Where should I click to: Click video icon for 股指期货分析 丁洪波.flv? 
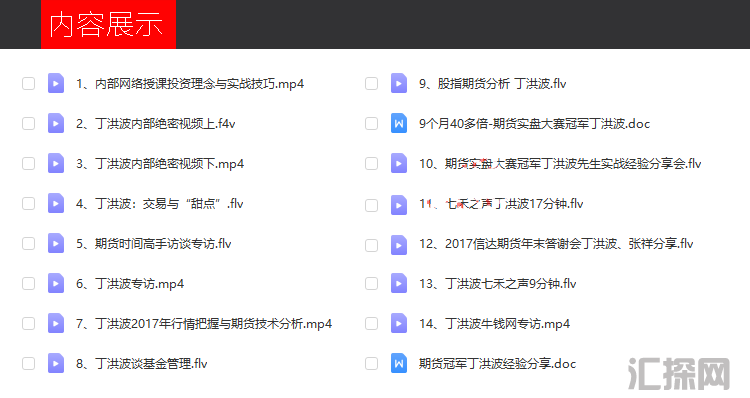(399, 83)
